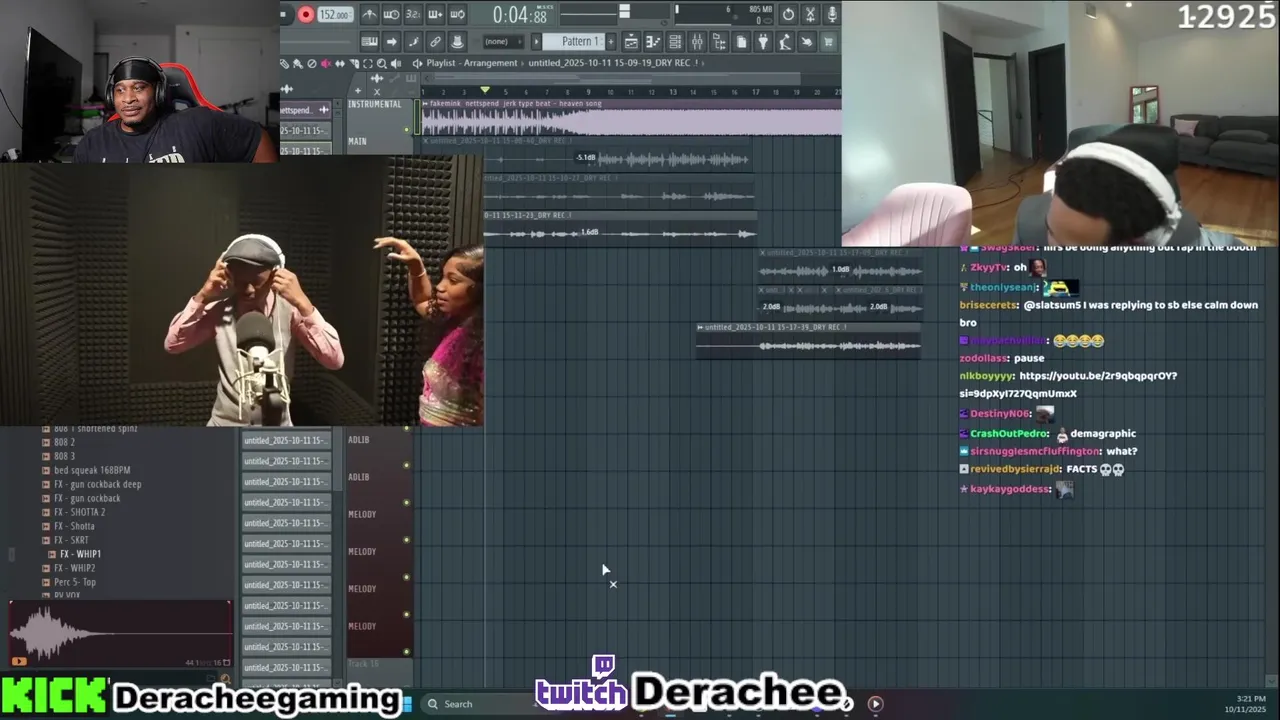The image size is (1280, 720).
Task: Select the untitled_2025-10-11 15-17-19_DRY REC audio clip
Action: point(808,340)
